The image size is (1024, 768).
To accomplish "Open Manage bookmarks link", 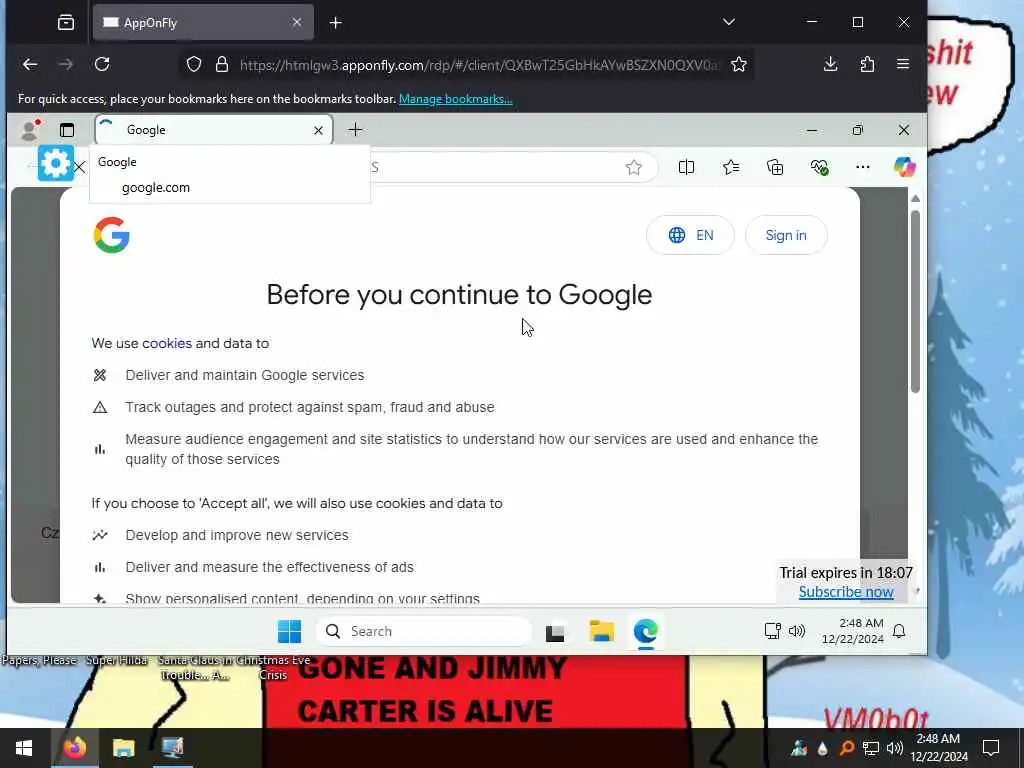I will pos(456,99).
